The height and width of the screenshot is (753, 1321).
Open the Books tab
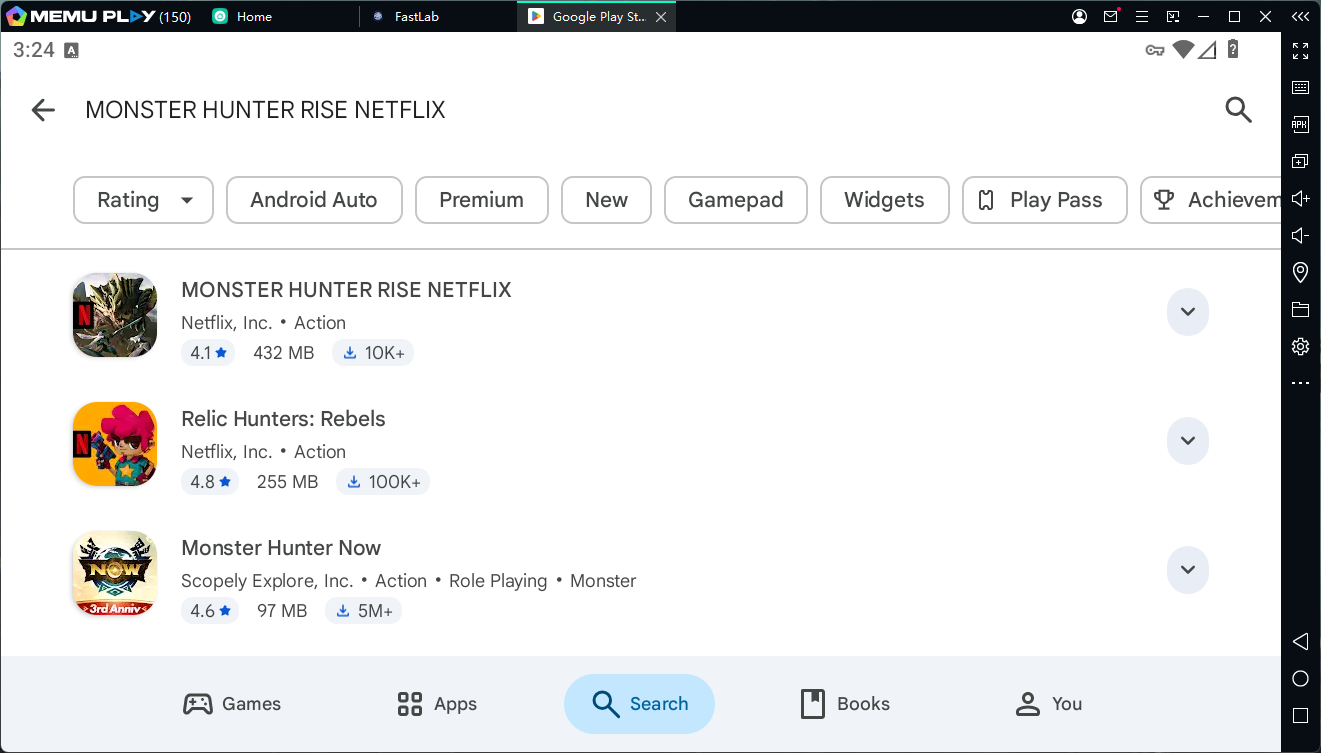845,704
